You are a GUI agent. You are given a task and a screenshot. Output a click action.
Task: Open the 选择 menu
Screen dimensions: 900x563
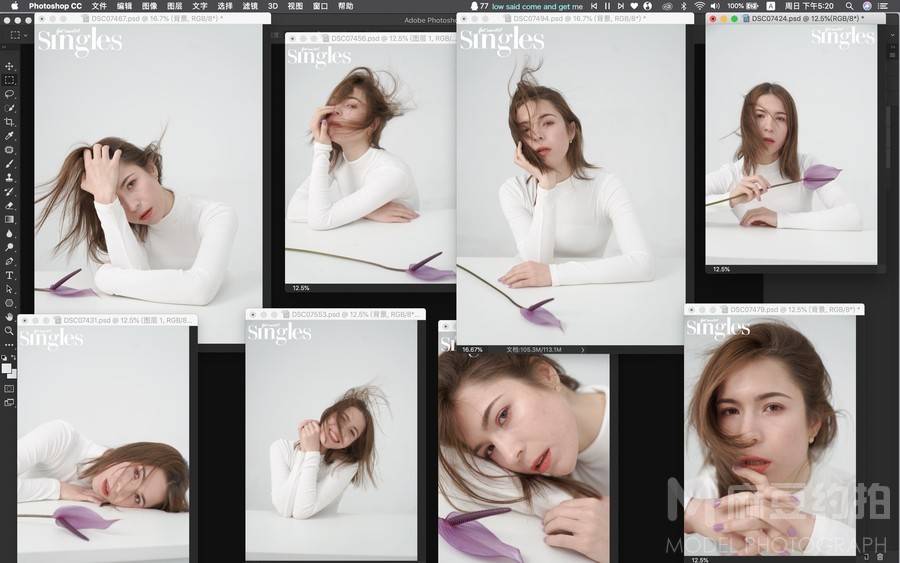pos(225,6)
